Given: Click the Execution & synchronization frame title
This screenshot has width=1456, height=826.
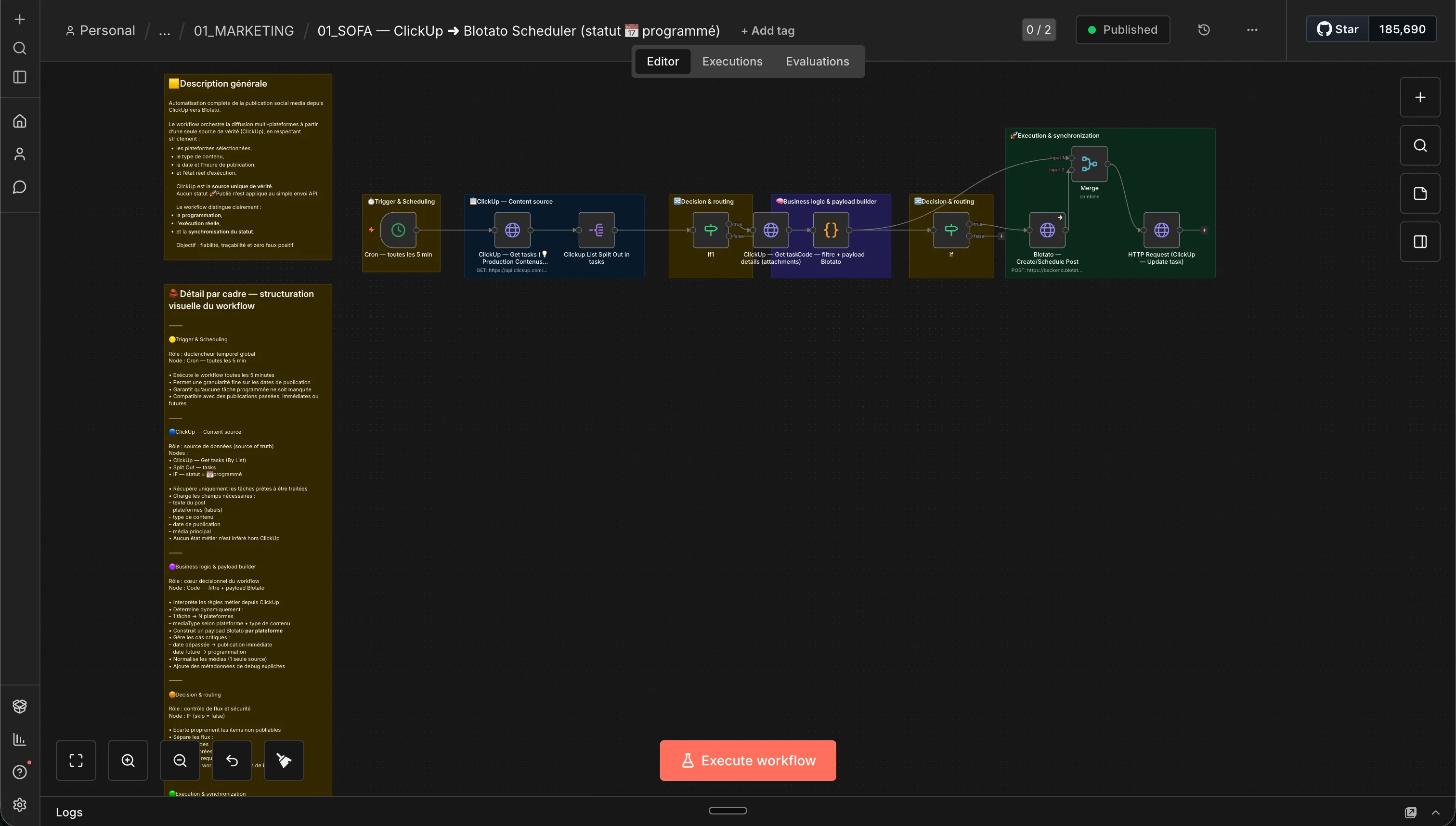Looking at the screenshot, I should (x=1055, y=136).
